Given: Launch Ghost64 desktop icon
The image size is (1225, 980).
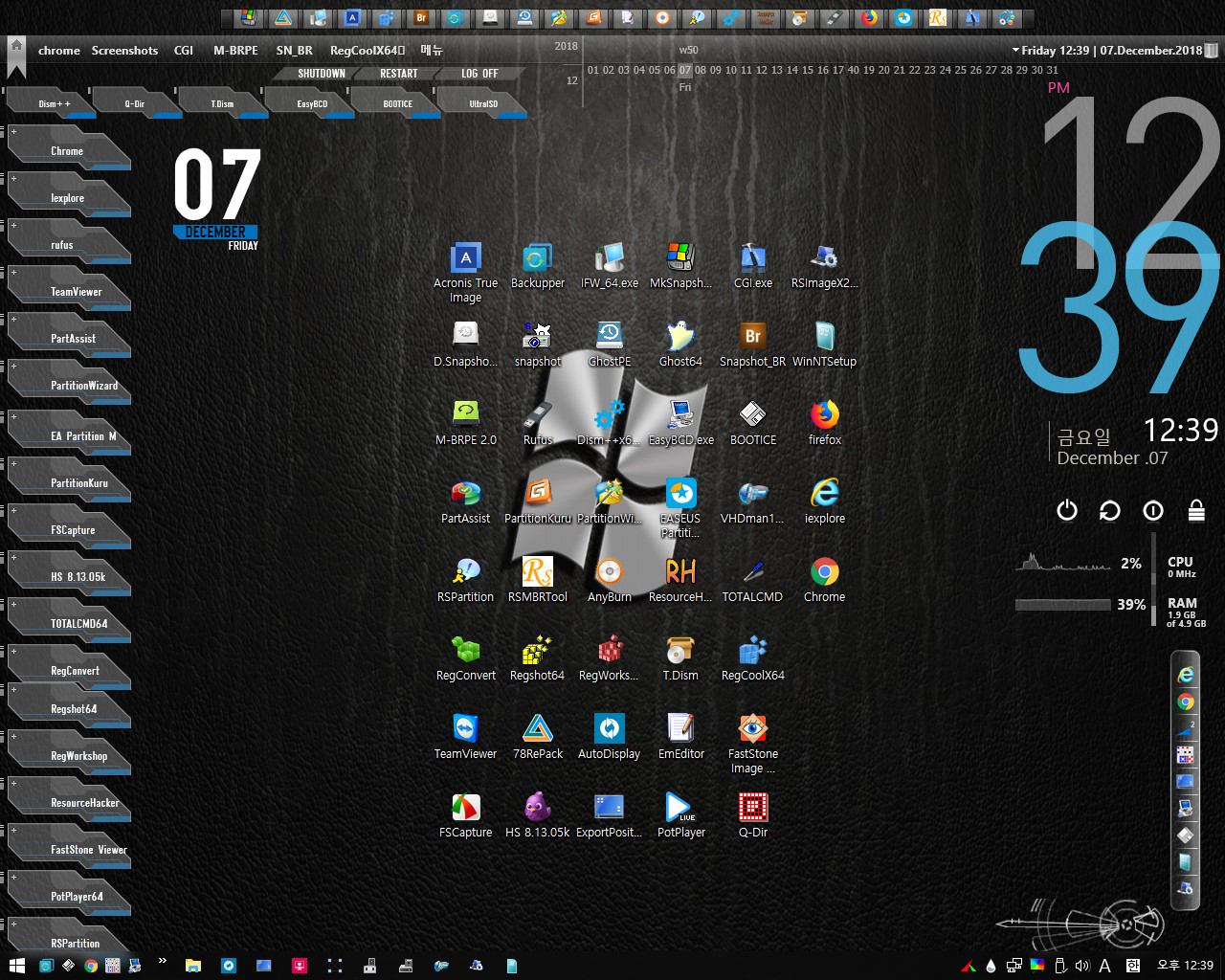Looking at the screenshot, I should (x=680, y=345).
